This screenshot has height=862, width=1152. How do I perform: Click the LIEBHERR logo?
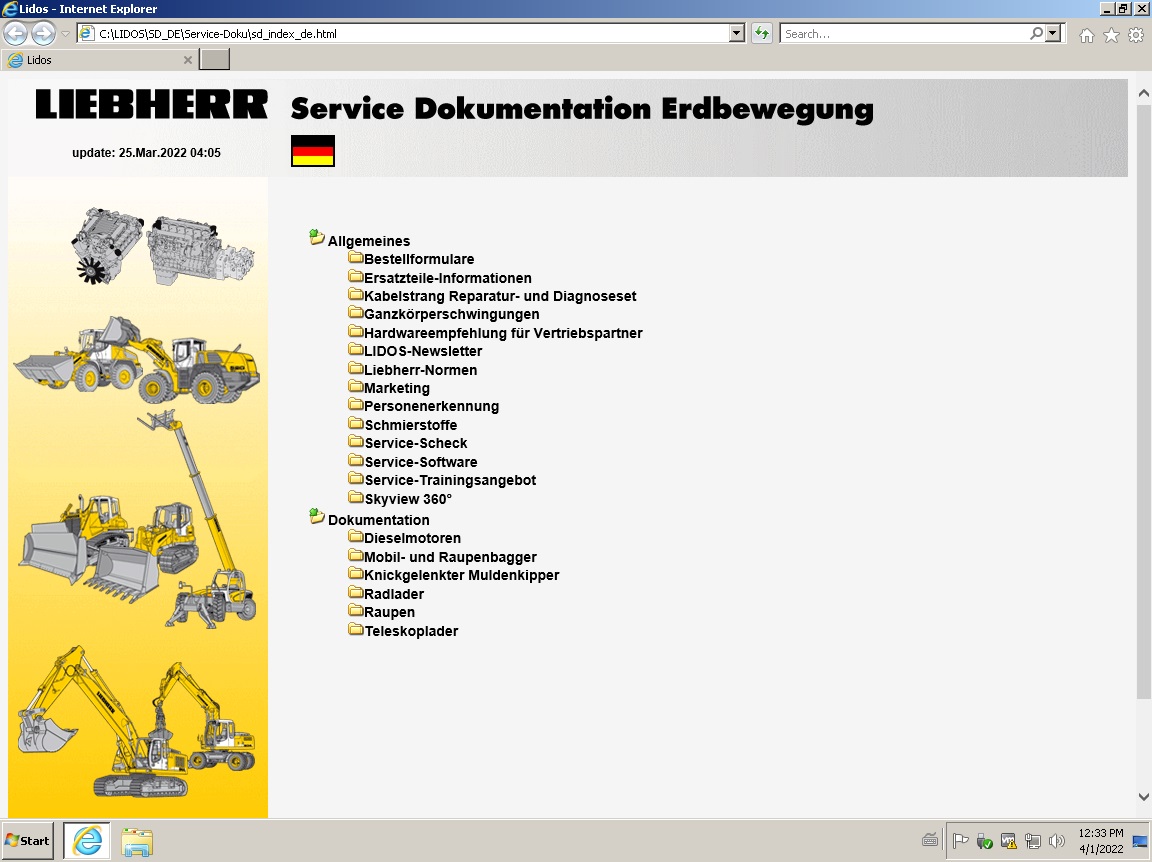151,104
